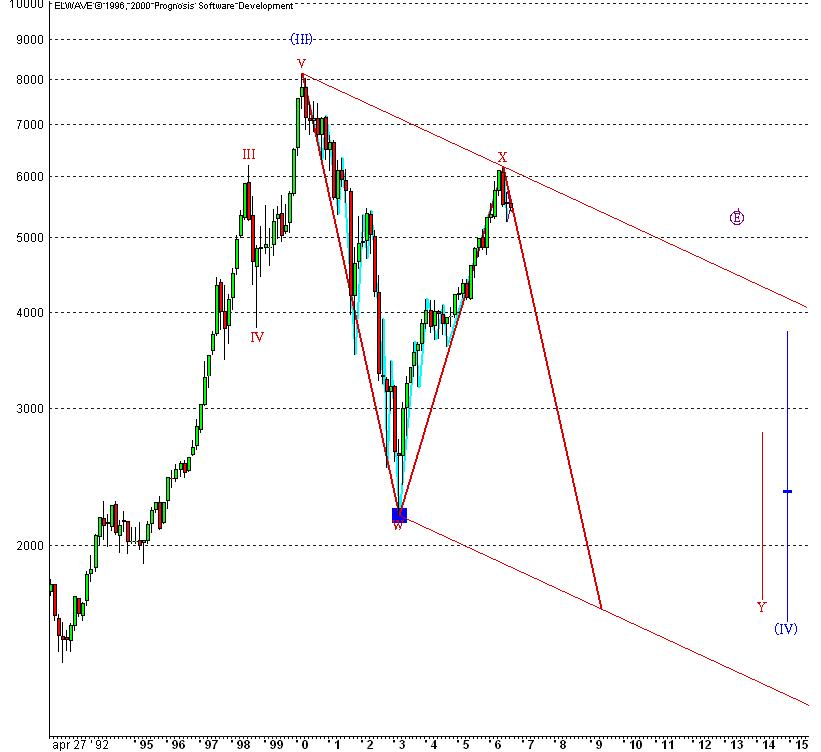This screenshot has height=752, width=821.
Task: Click the blue (IV) projection label
Action: (786, 628)
